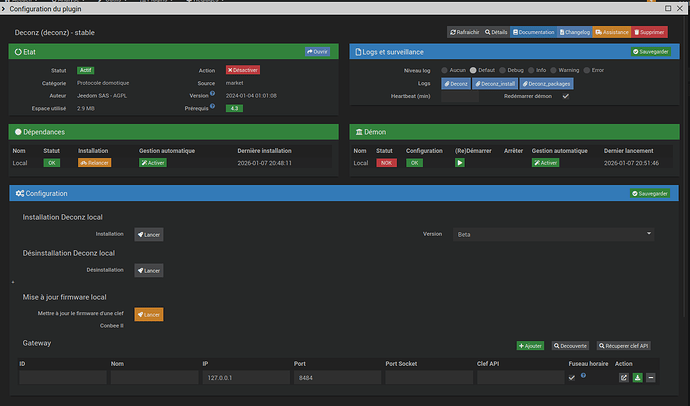Open the Deconz_install log
The width and height of the screenshot is (690, 406).
(x=495, y=84)
